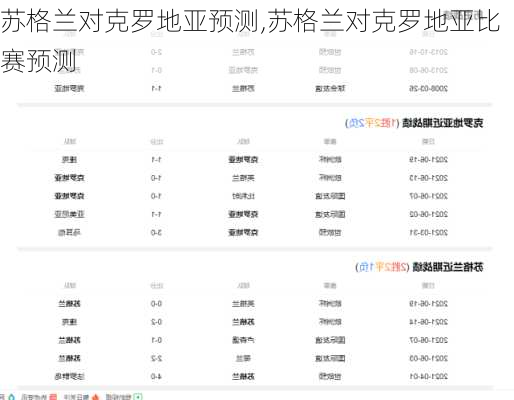Click the 2008-03-26 date in top table
This screenshot has height=400, width=514.
[x=428, y=88]
